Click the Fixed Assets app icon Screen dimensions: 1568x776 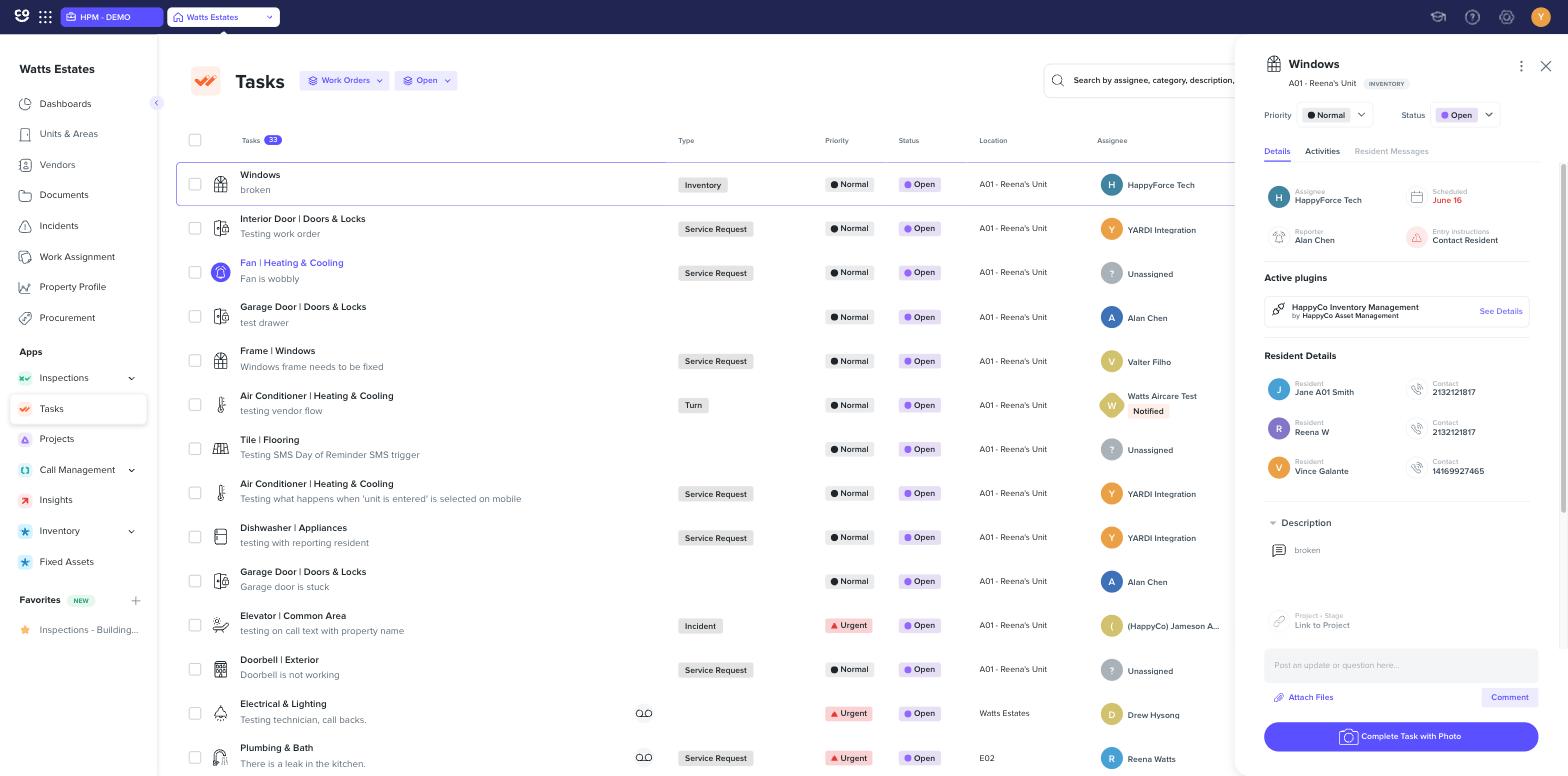pyautogui.click(x=25, y=562)
